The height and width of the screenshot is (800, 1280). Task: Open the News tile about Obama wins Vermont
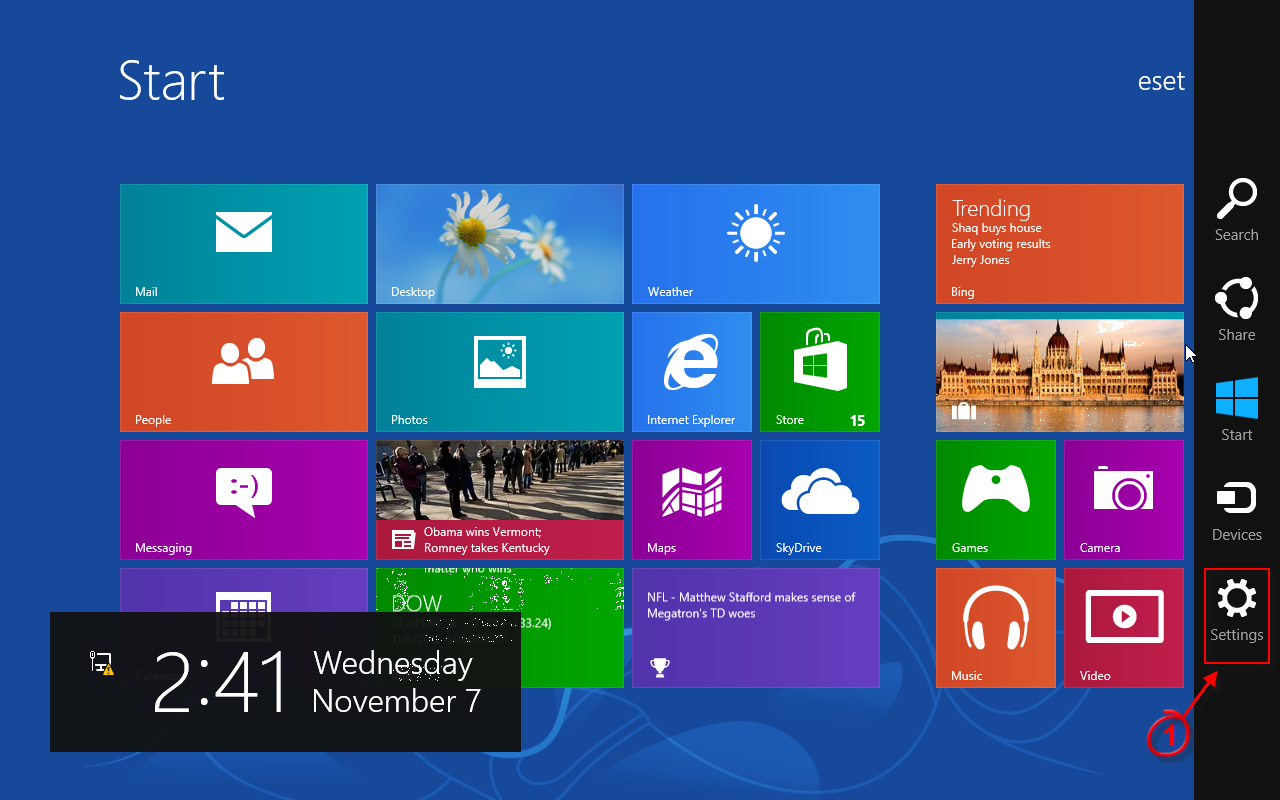tap(500, 500)
